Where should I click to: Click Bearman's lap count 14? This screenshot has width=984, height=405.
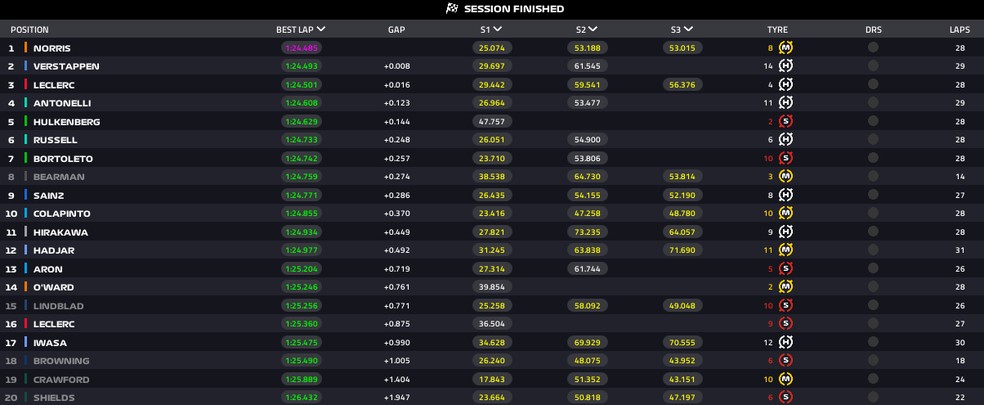point(960,177)
